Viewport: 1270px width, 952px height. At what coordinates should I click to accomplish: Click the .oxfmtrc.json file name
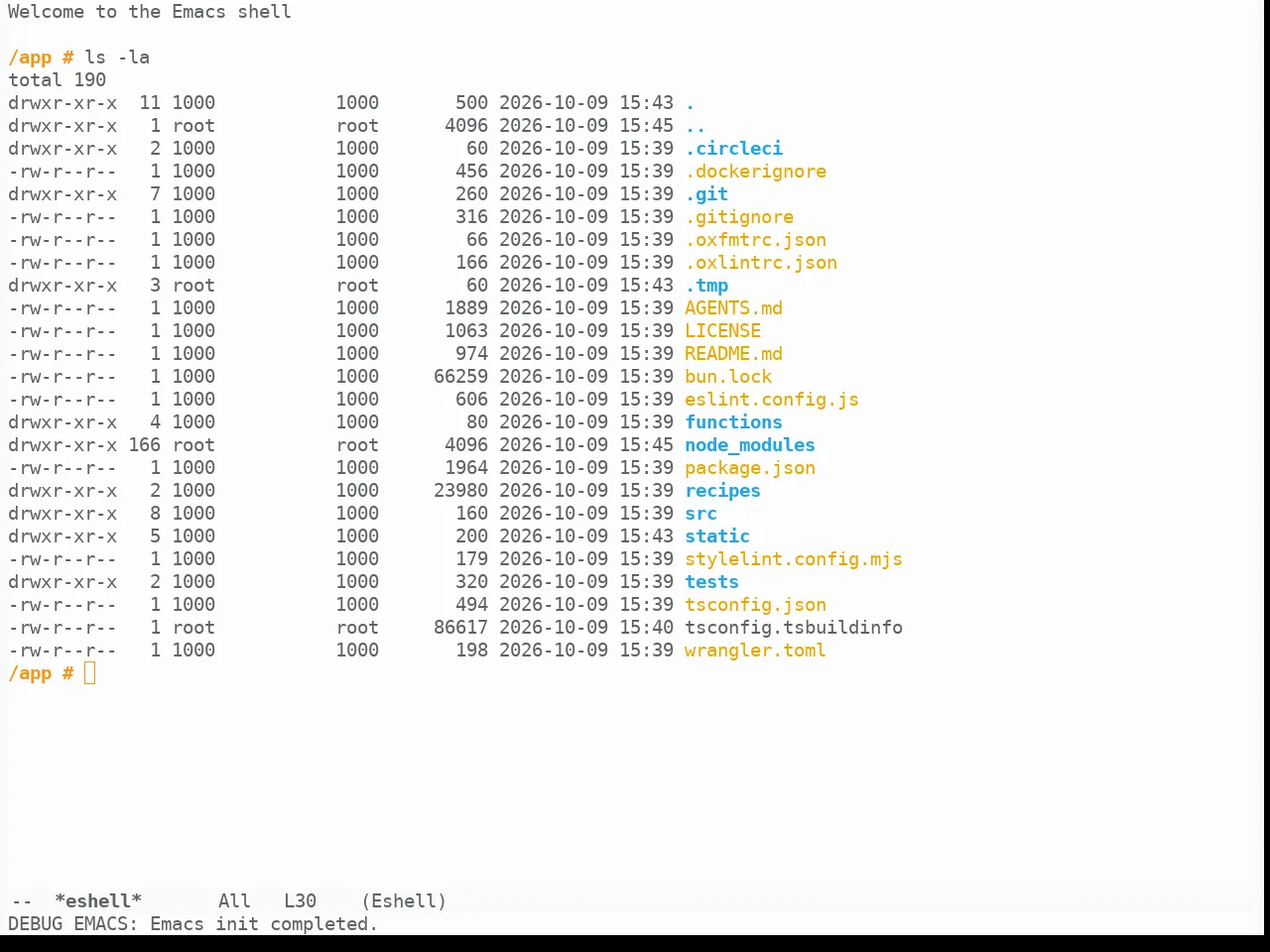click(x=755, y=240)
